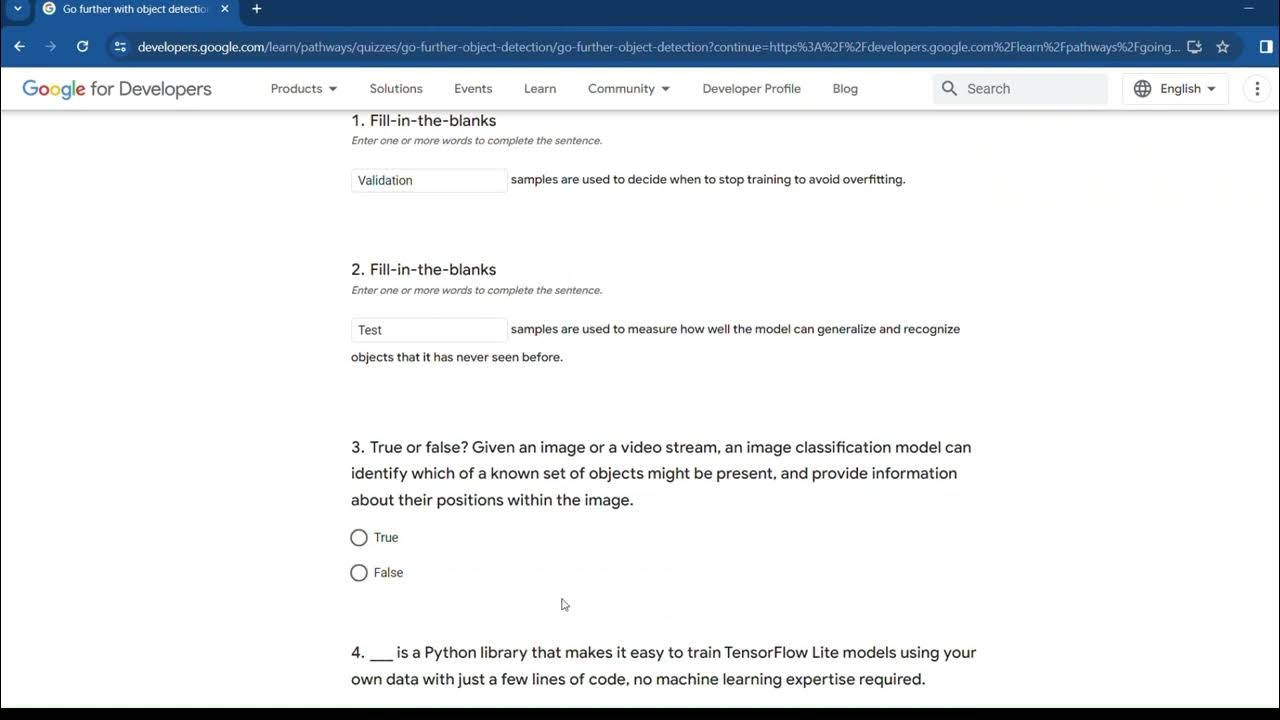This screenshot has width=1280, height=720.
Task: Open the Events menu item
Action: coord(473,88)
